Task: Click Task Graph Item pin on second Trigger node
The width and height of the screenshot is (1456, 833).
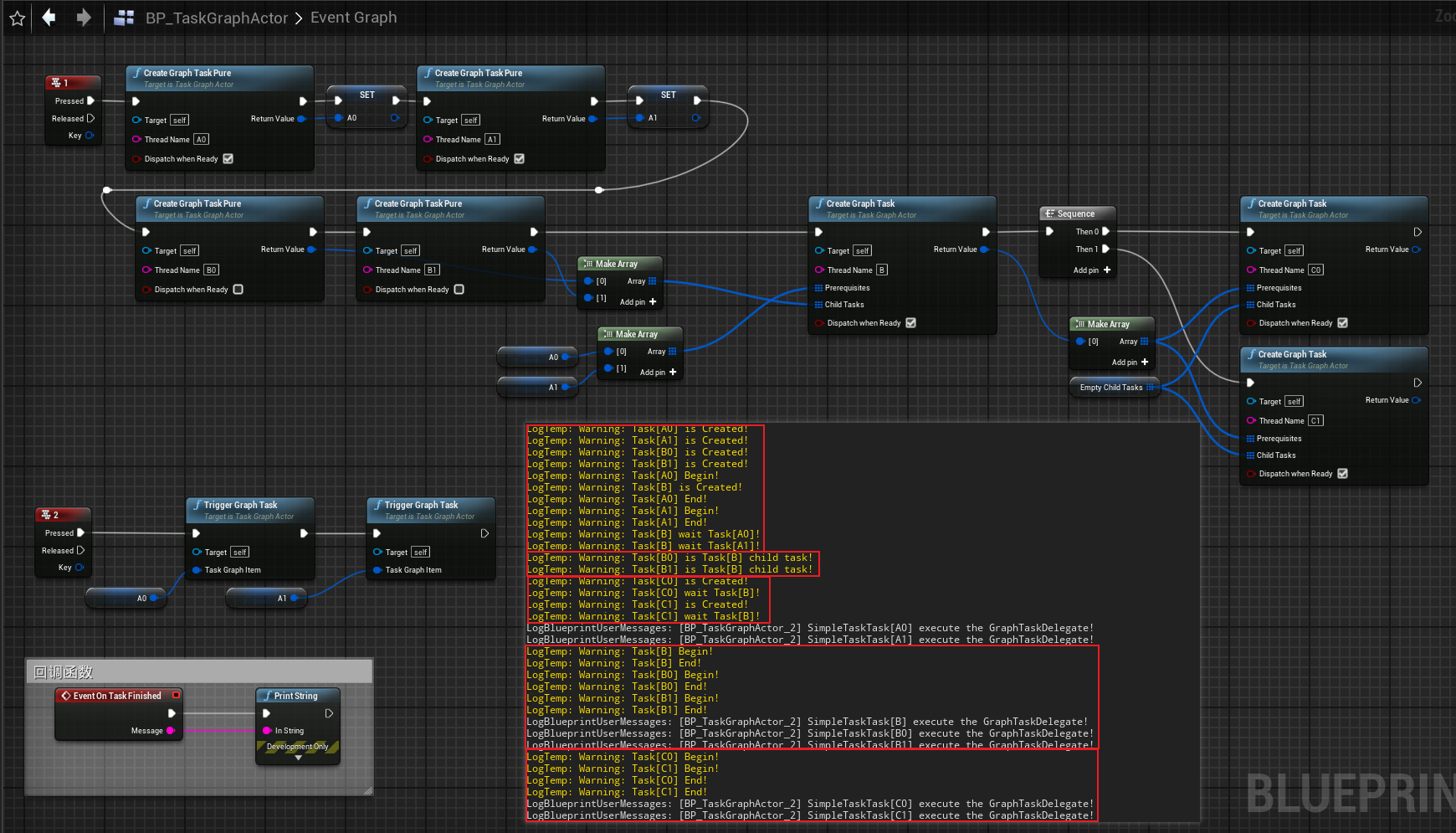Action: pyautogui.click(x=377, y=570)
